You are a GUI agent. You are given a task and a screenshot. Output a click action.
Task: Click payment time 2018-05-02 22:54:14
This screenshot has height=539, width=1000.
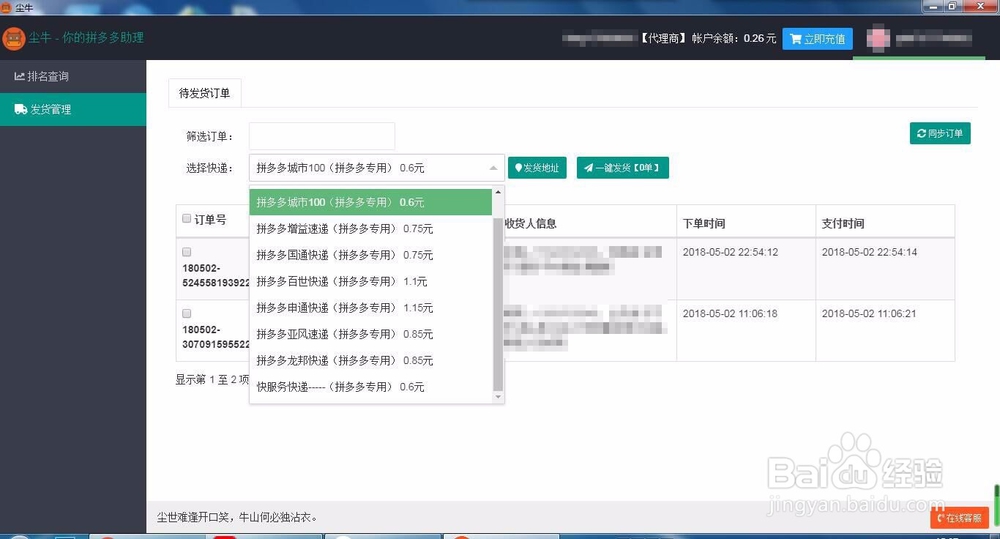pyautogui.click(x=869, y=252)
